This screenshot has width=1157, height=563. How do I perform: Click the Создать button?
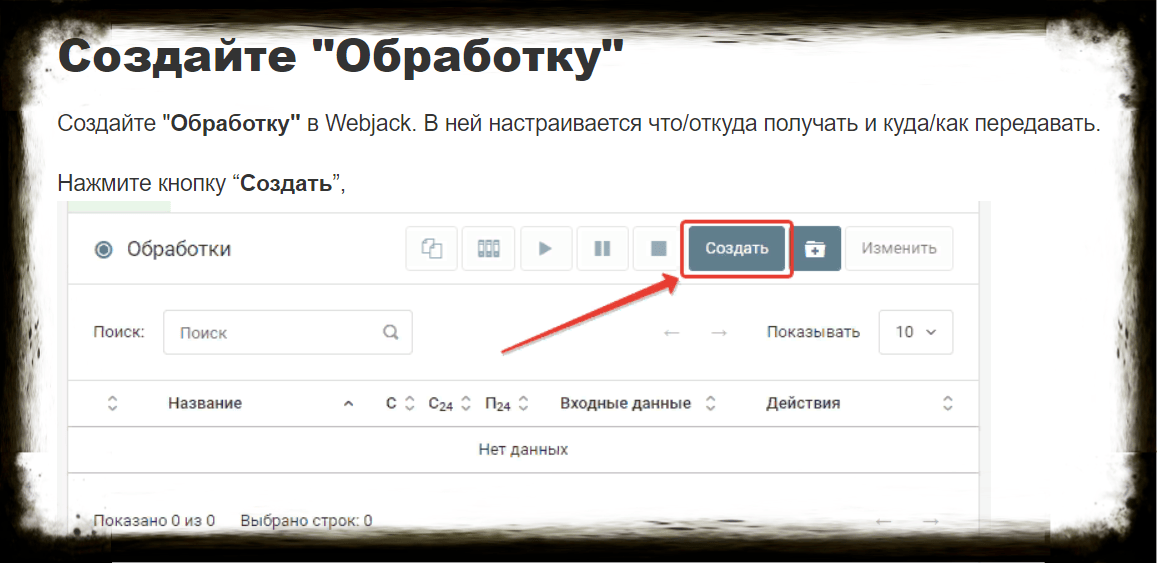[x=736, y=249]
